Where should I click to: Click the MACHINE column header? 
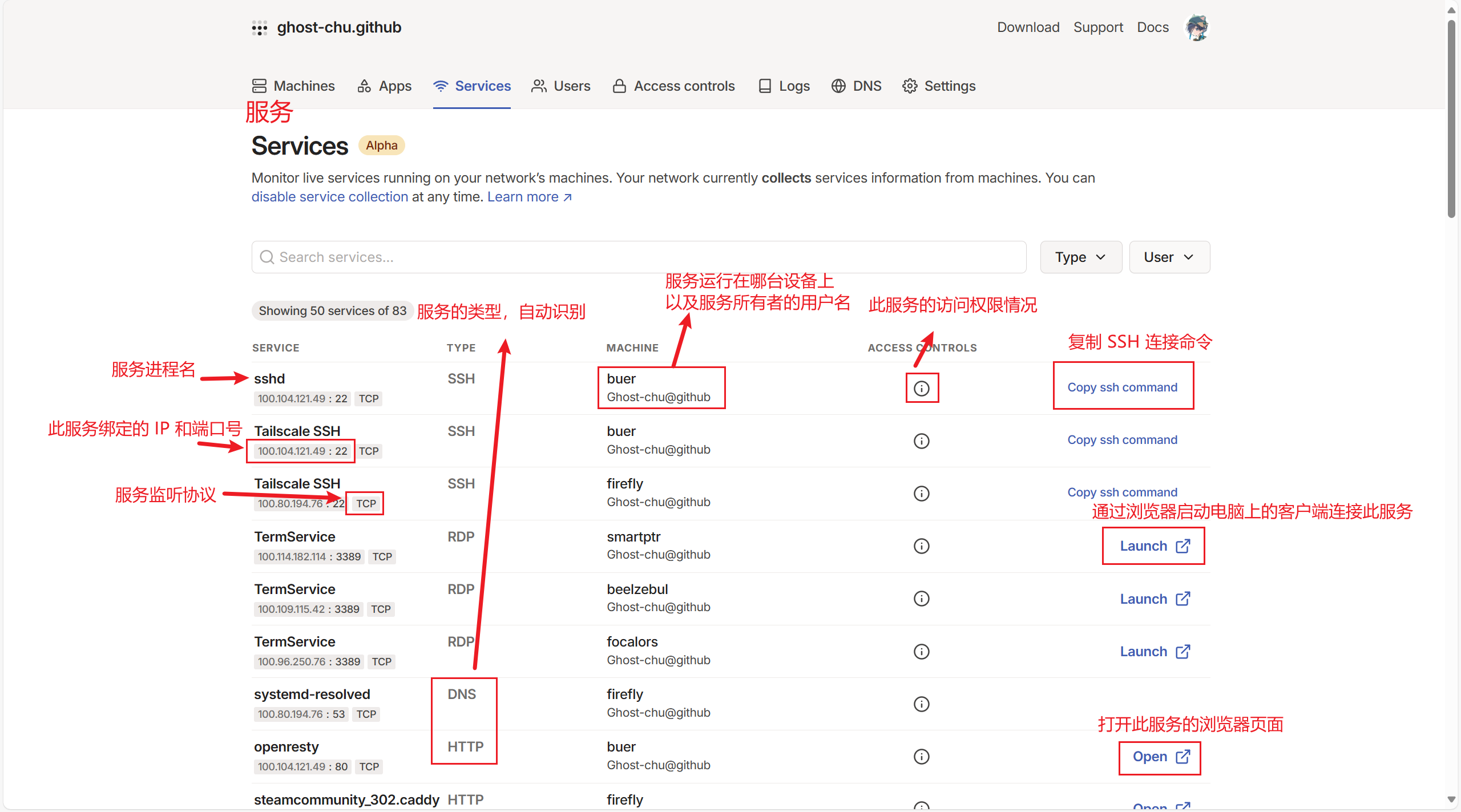632,348
